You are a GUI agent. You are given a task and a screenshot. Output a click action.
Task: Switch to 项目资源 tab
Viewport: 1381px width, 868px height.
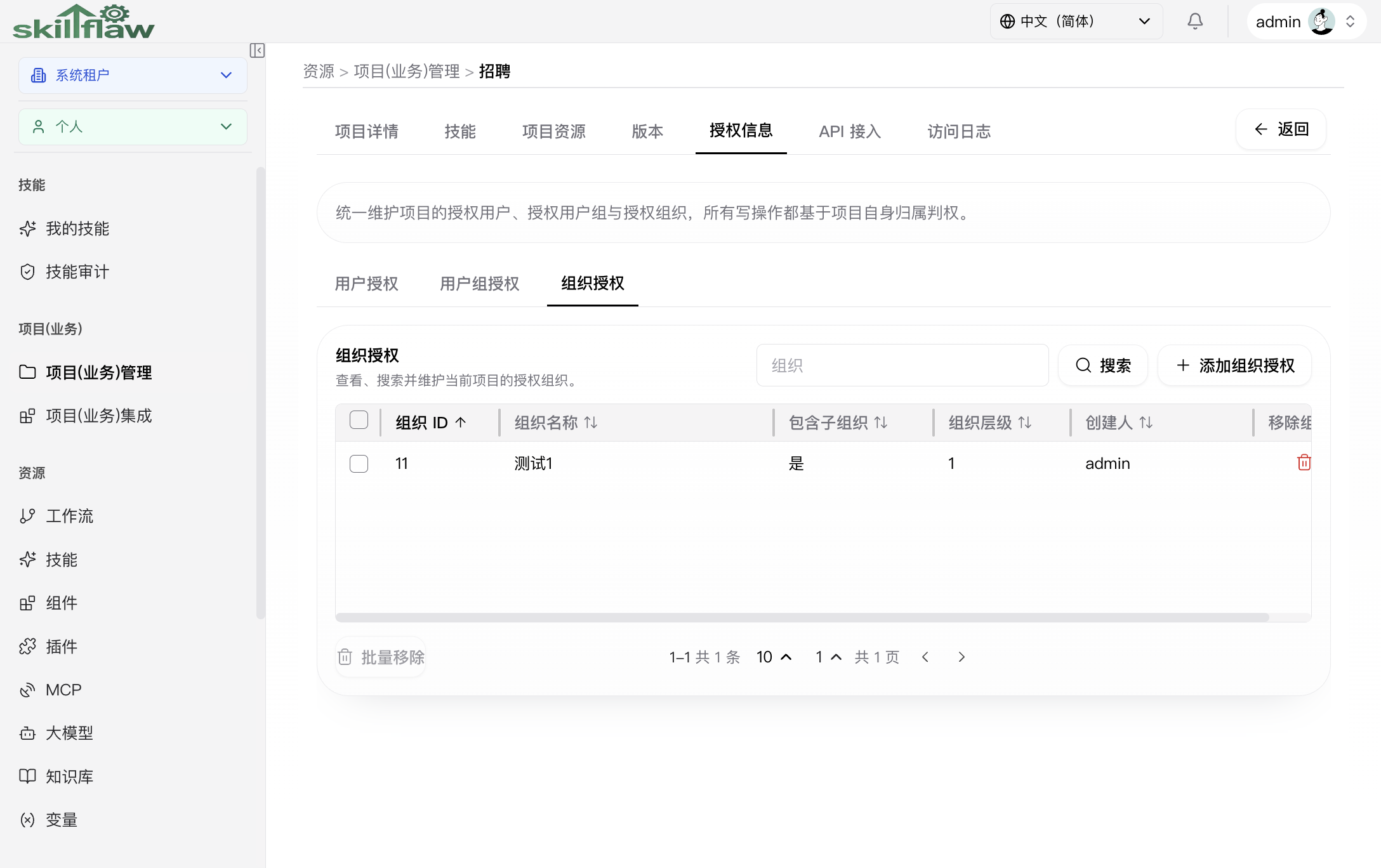pyautogui.click(x=554, y=131)
